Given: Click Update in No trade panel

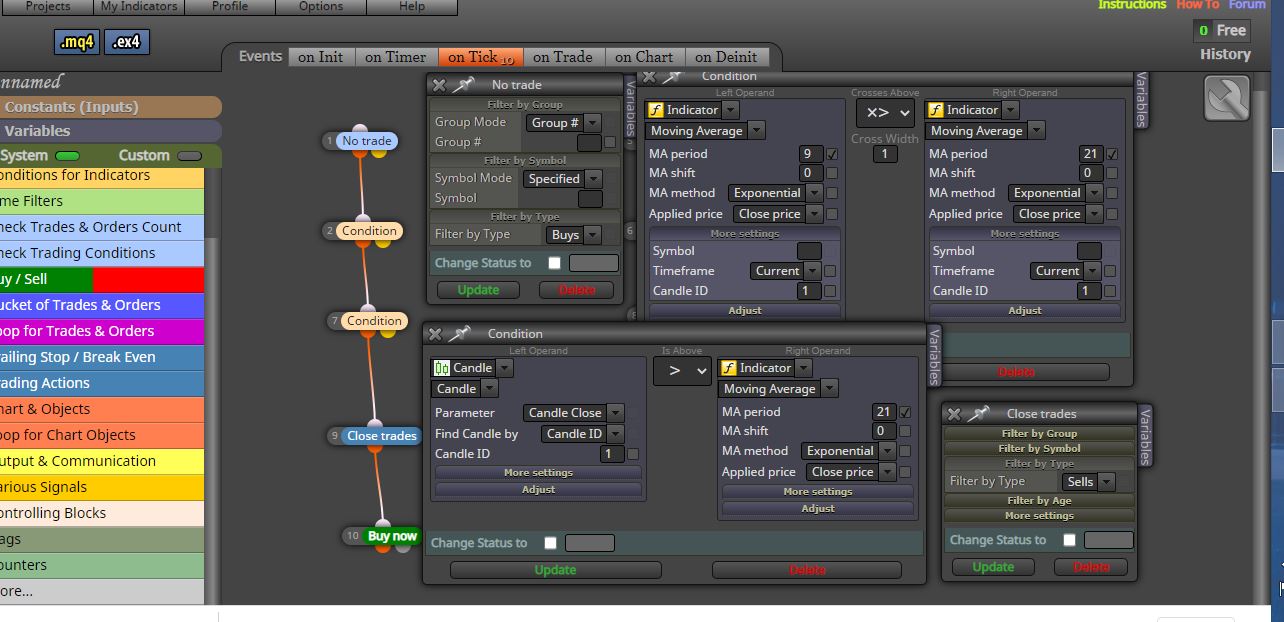Looking at the screenshot, I should pyautogui.click(x=478, y=290).
